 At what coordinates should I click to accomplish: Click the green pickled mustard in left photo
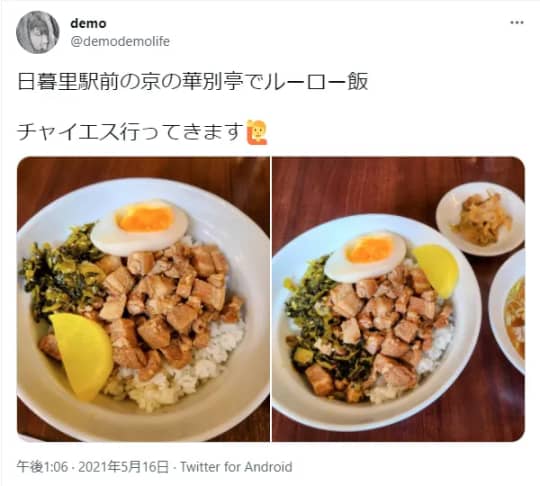coord(62,272)
